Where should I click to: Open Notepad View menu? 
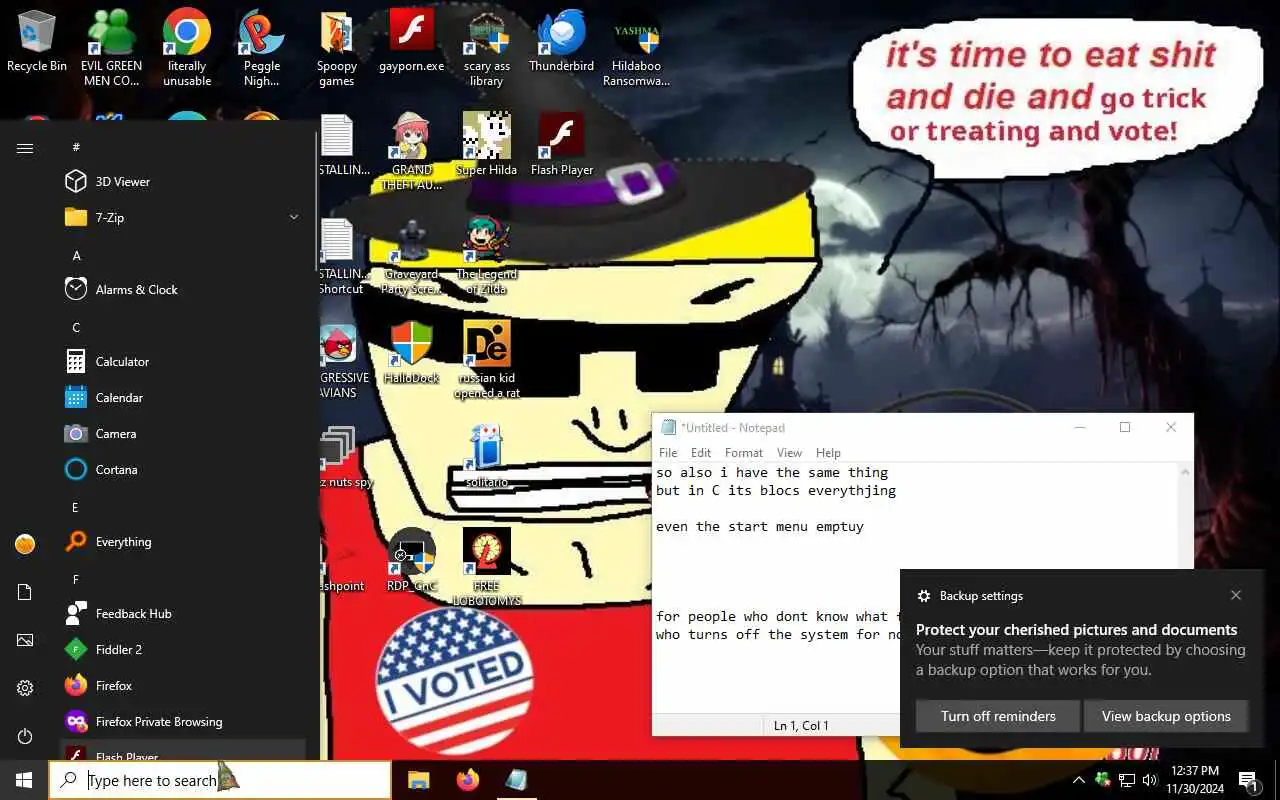point(789,452)
